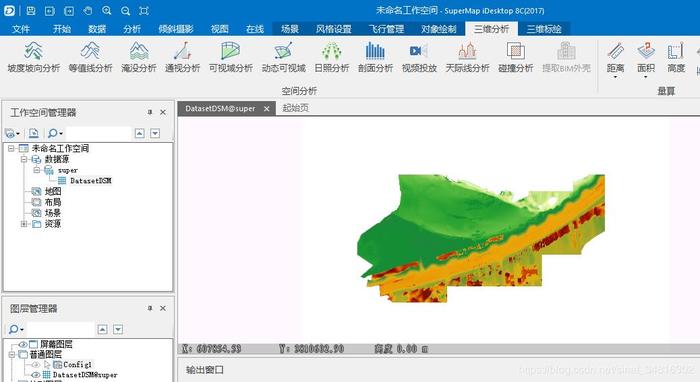
Task: Open the 文件 menu
Action: click(x=21, y=29)
